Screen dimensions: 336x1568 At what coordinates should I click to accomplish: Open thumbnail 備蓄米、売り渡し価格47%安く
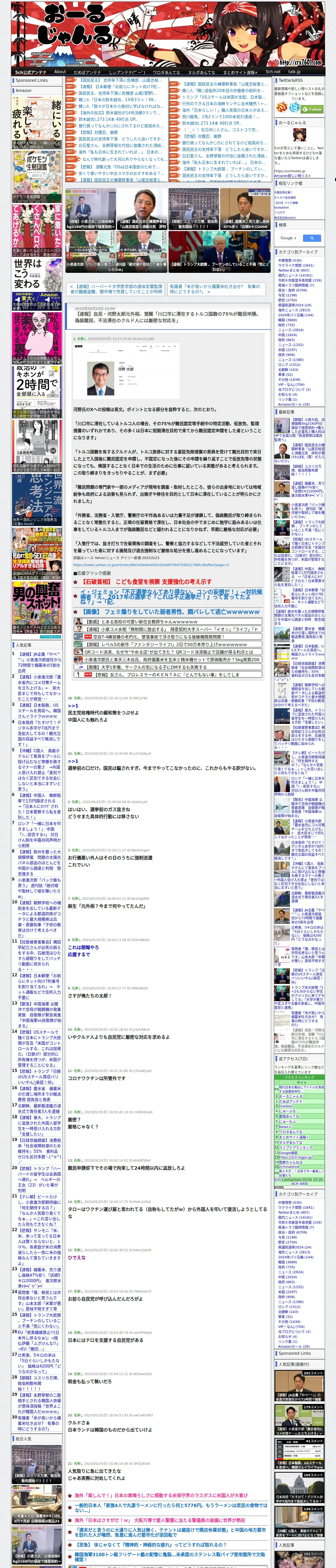coord(245,209)
